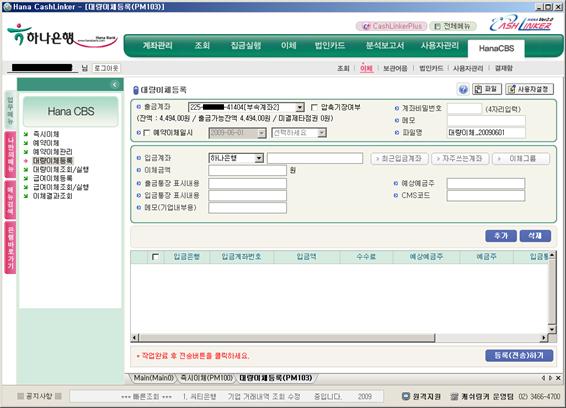Open 전체메뉴 full menu
The height and width of the screenshot is (408, 566).
(x=453, y=26)
